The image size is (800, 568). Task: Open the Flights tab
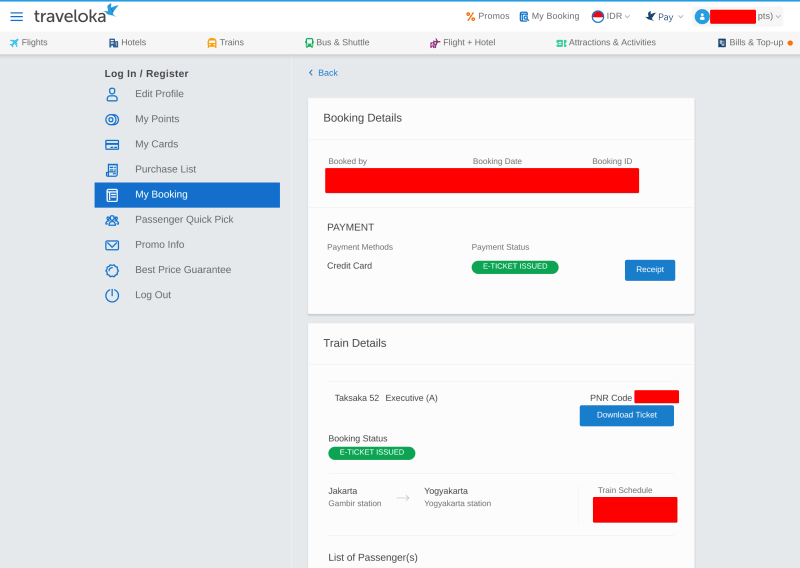29,43
